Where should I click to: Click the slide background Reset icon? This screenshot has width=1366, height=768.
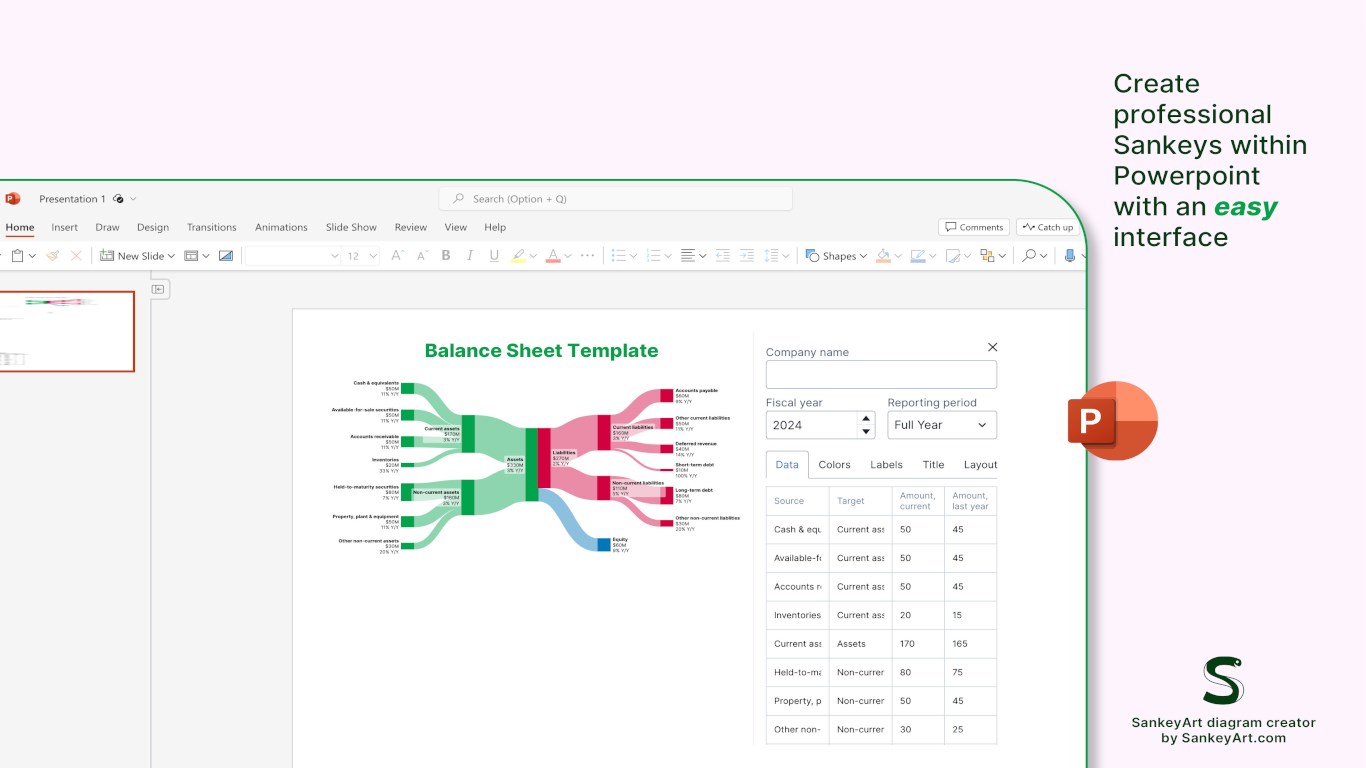coord(226,256)
